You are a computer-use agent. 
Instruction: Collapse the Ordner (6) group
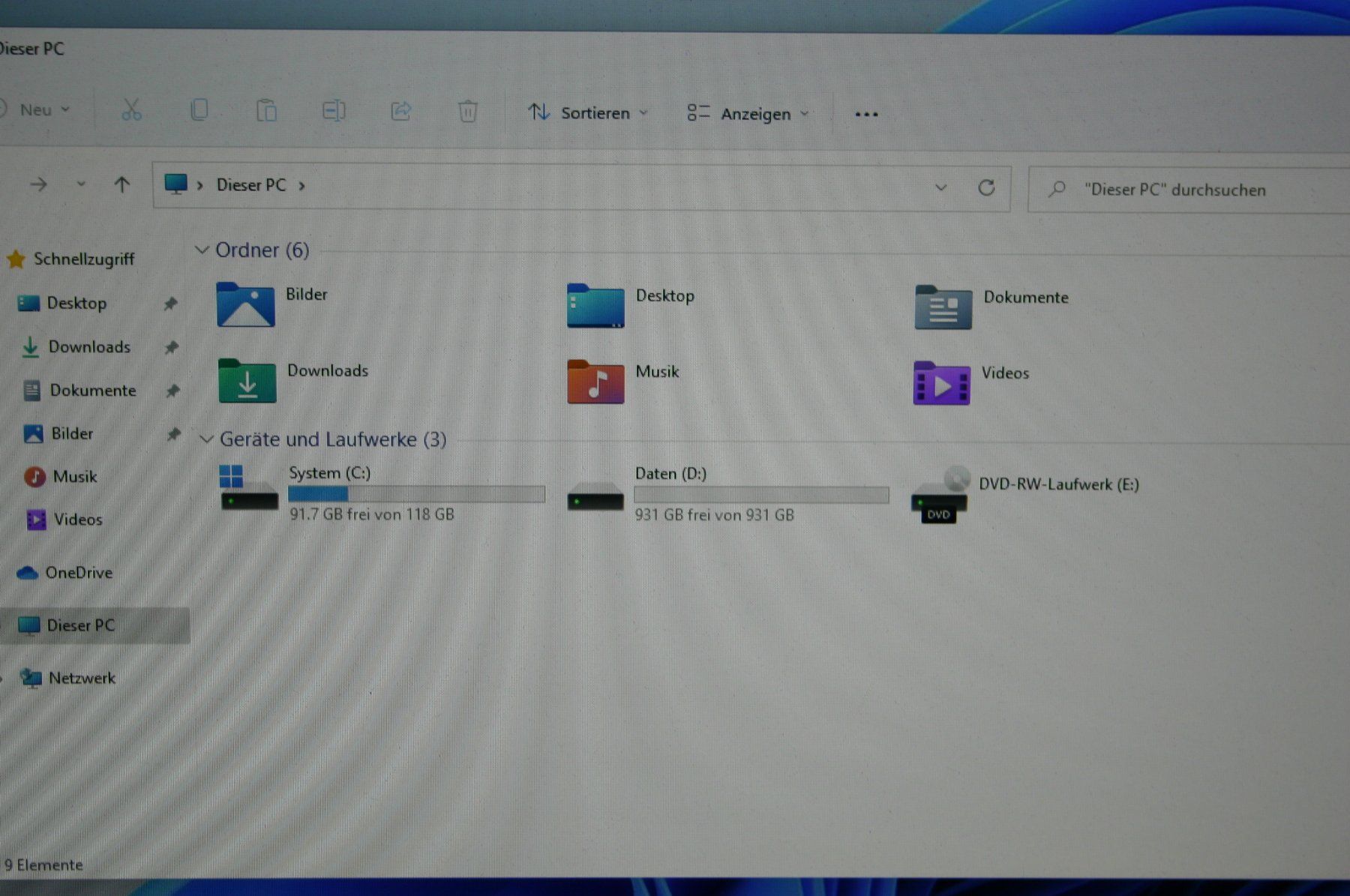coord(202,250)
